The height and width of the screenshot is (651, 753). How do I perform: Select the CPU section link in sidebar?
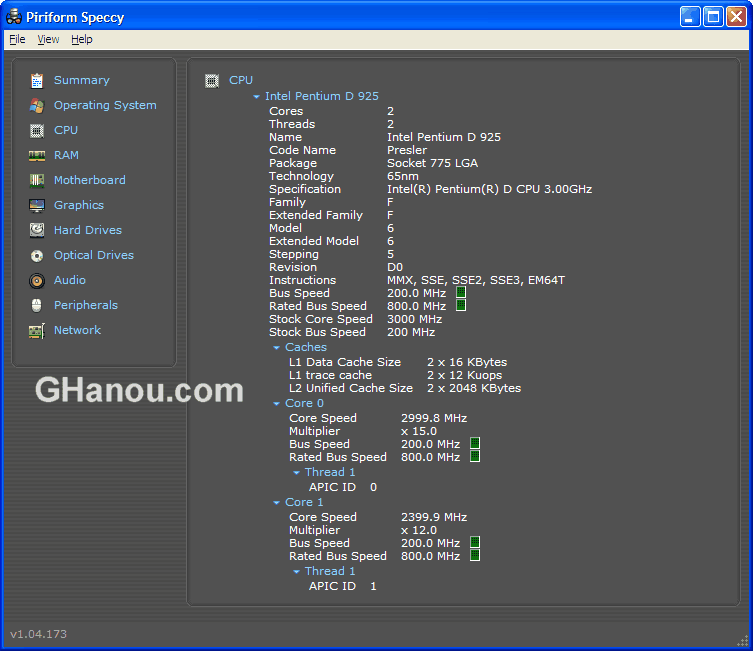click(x=66, y=130)
